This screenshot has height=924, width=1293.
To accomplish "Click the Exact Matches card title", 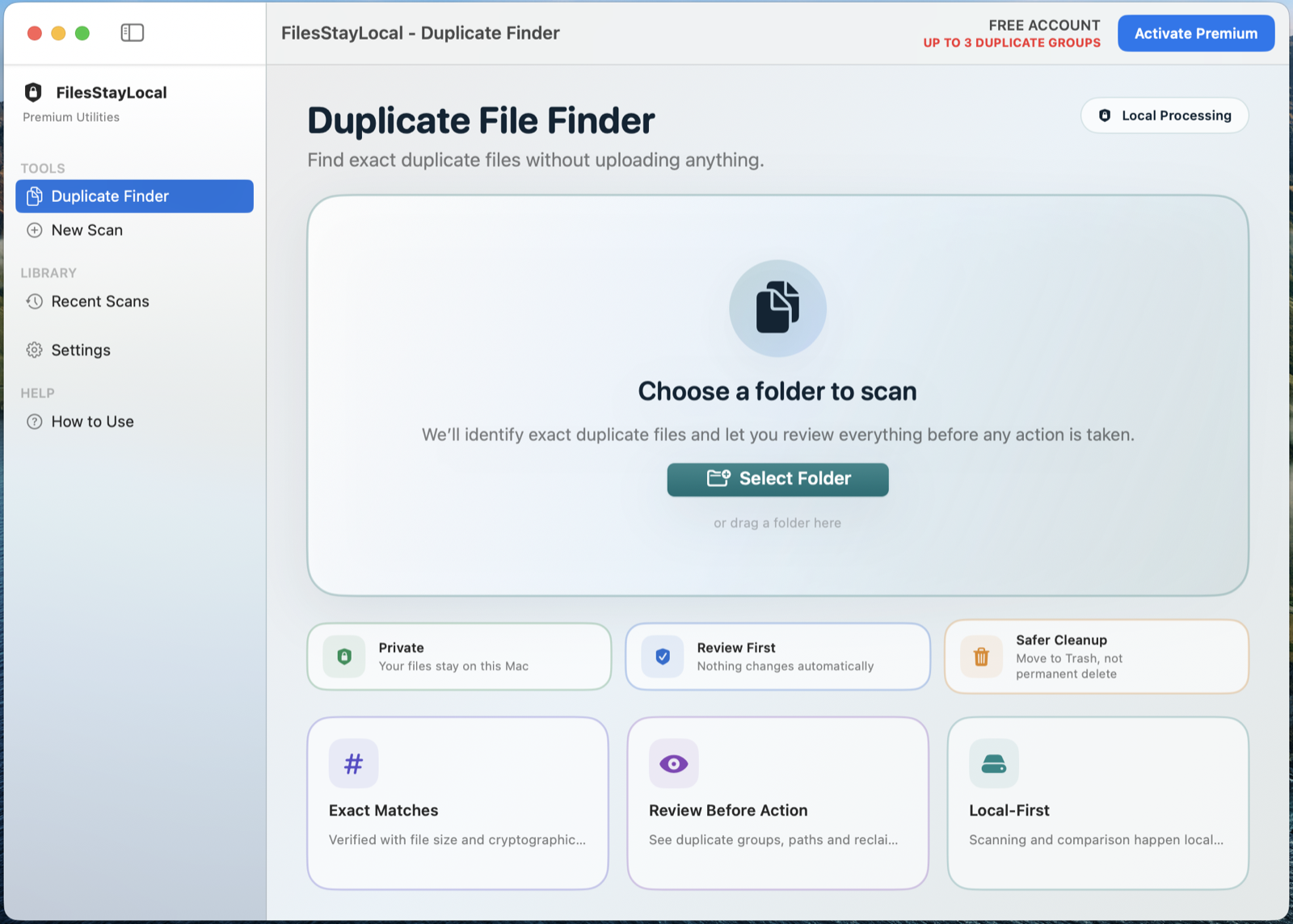I will 383,810.
